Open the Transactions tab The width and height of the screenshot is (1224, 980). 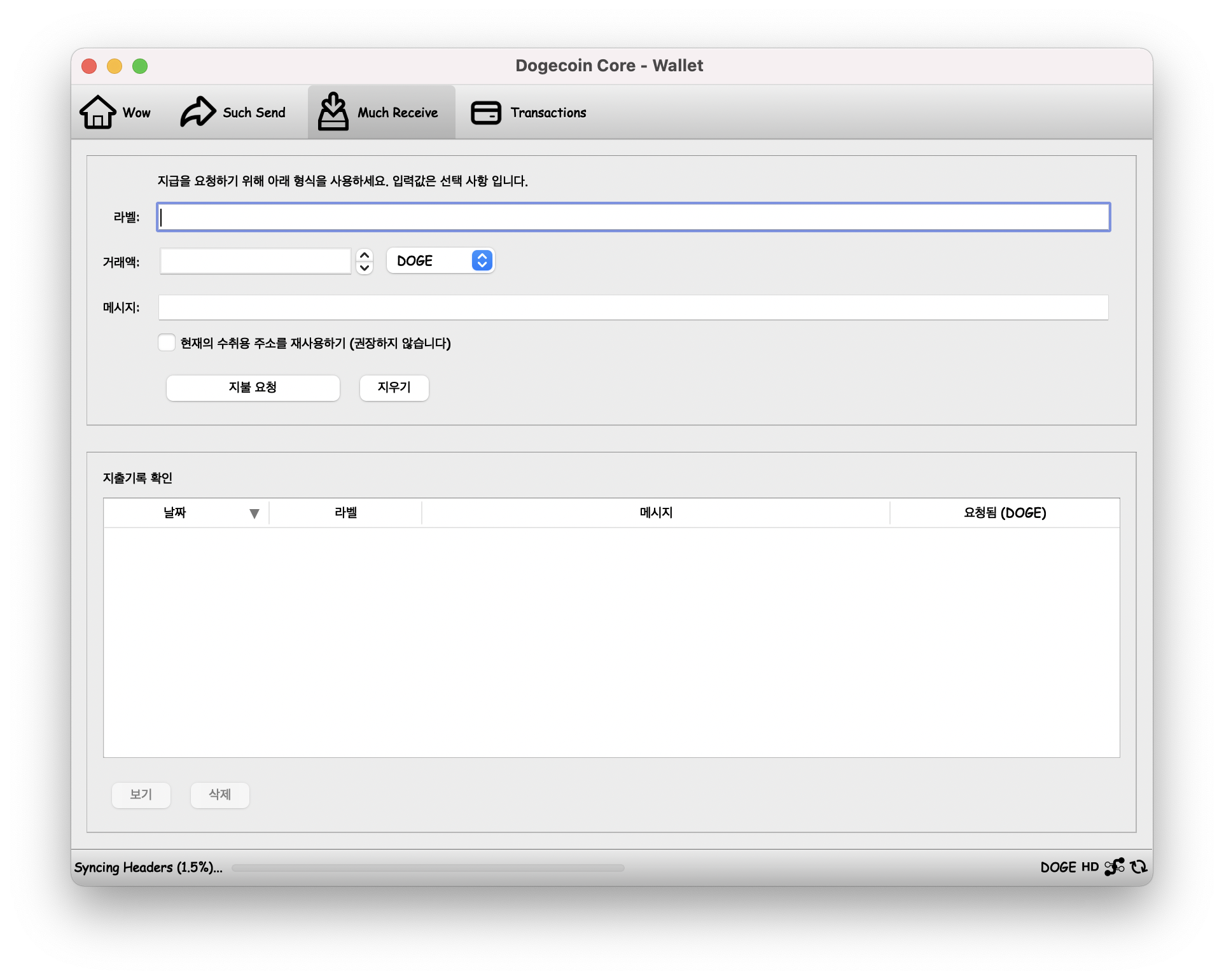pos(529,112)
